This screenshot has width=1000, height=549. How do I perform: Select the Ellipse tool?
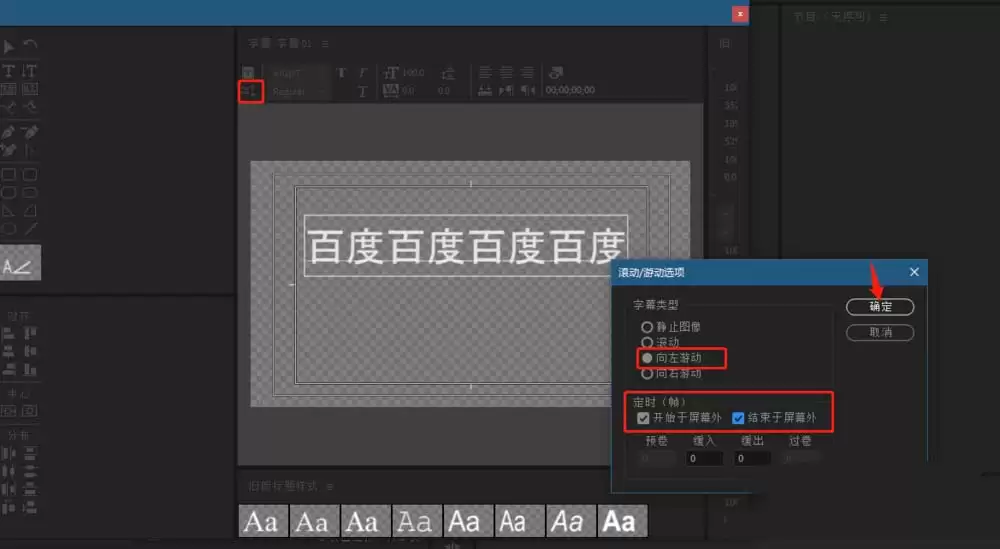coord(9,228)
